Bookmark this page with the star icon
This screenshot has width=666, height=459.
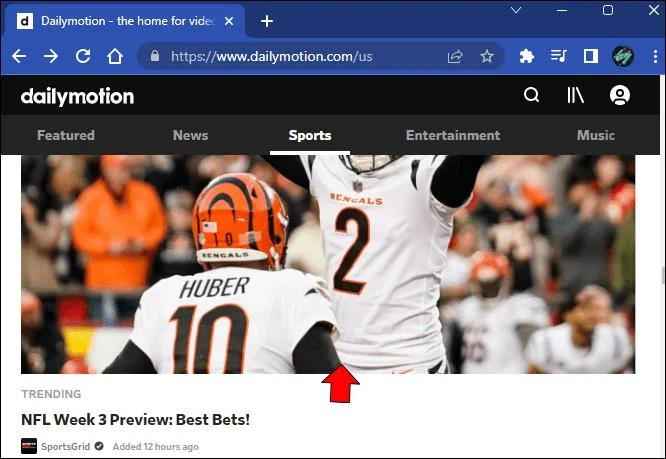click(487, 56)
